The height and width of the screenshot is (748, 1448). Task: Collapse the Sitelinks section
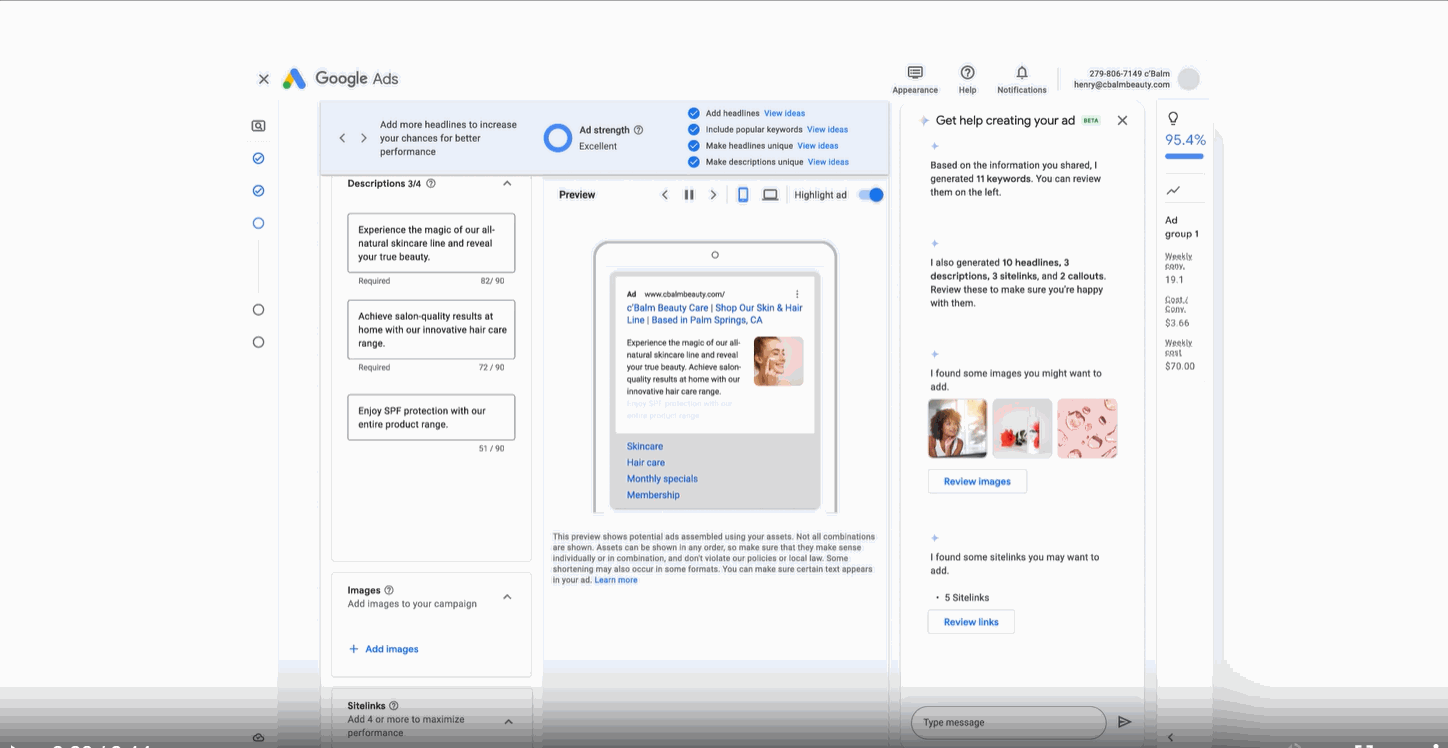click(x=508, y=721)
